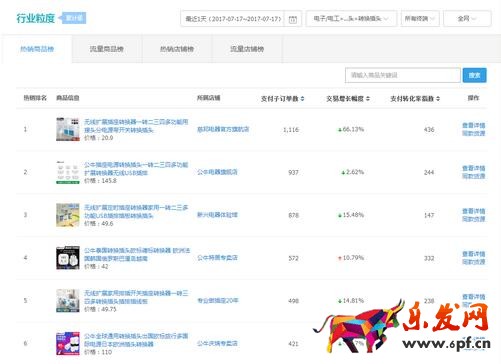Viewport: 501px width, 364px height.
Task: Open product title link priced 49.75
Action: click(x=136, y=297)
